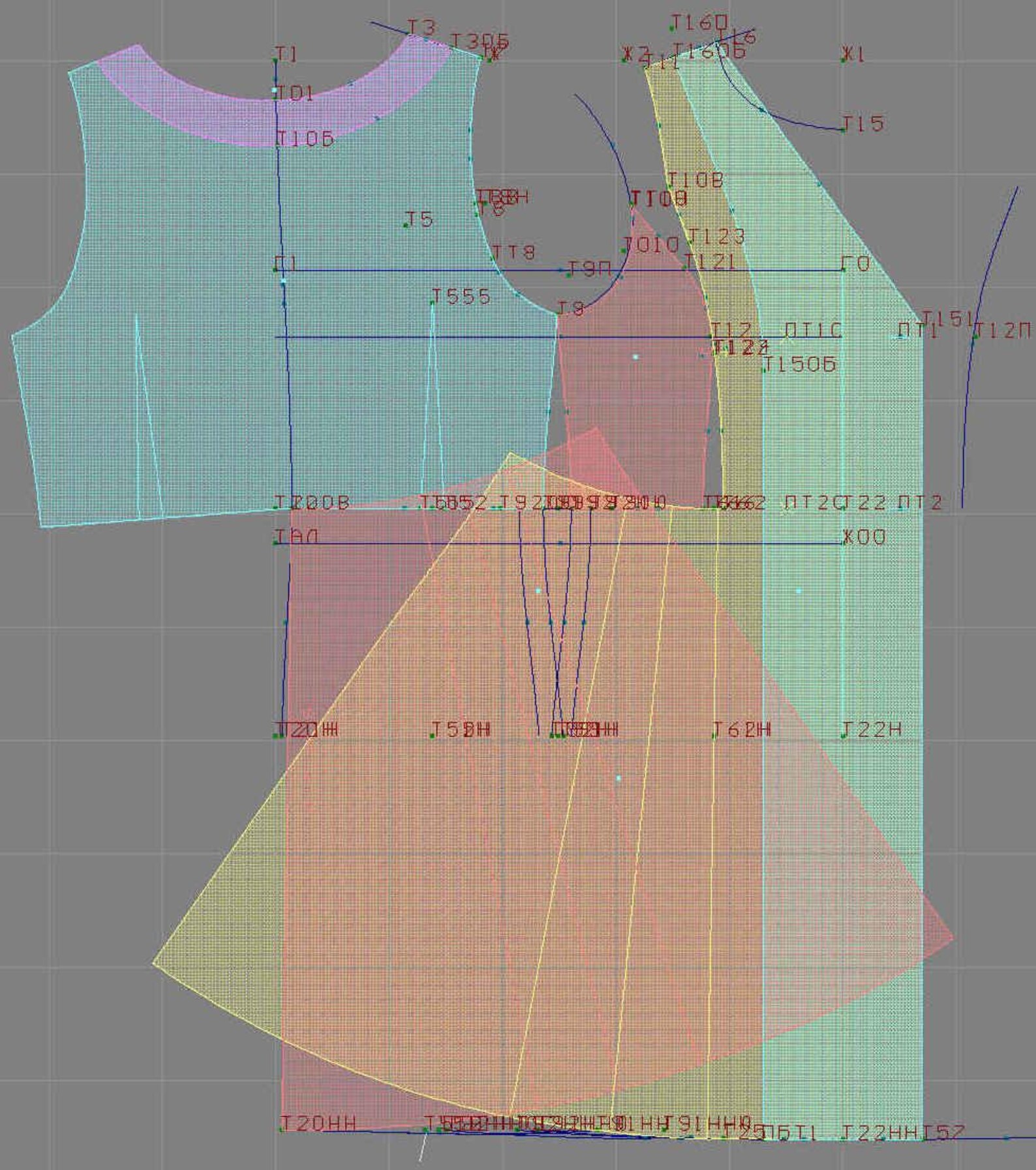Viewport: 1036px width, 1170px height.
Task: Pick the T105 point label
Action: pos(305,138)
